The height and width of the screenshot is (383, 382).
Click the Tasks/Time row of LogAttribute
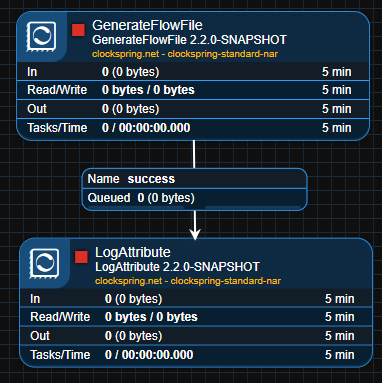tap(196, 355)
